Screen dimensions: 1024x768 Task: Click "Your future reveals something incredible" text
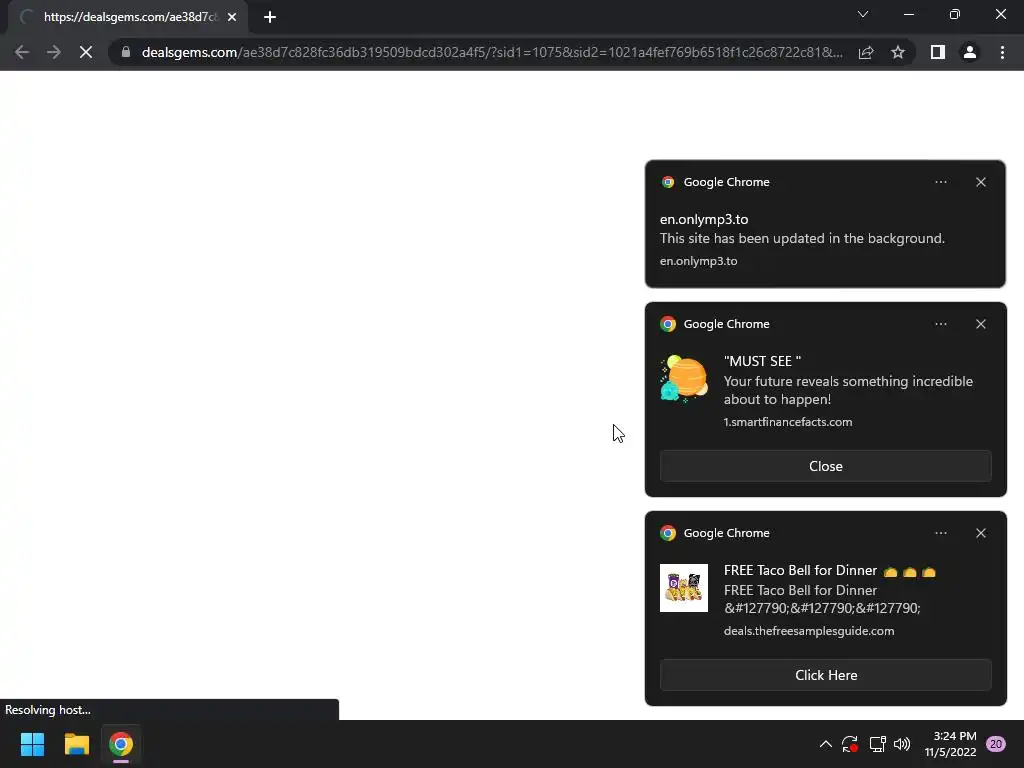[x=848, y=381]
